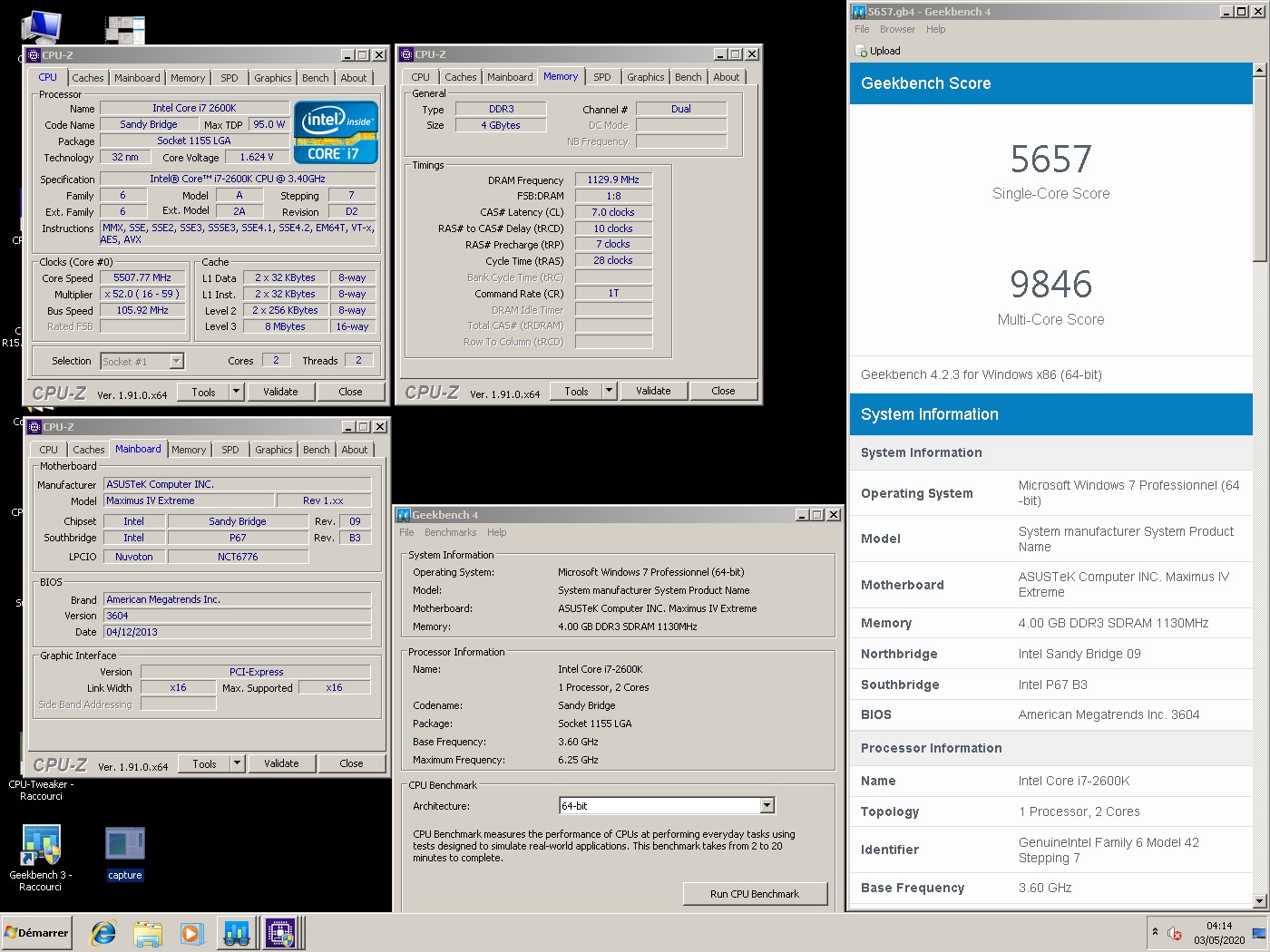Click Tools button in CPU-Z CPU window
Viewport: 1270px width, 952px height.
[x=203, y=392]
